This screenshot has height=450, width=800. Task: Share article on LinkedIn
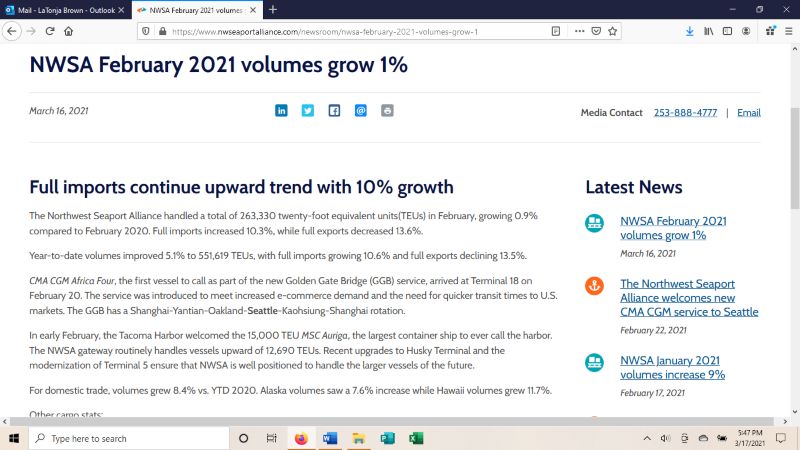(x=281, y=111)
